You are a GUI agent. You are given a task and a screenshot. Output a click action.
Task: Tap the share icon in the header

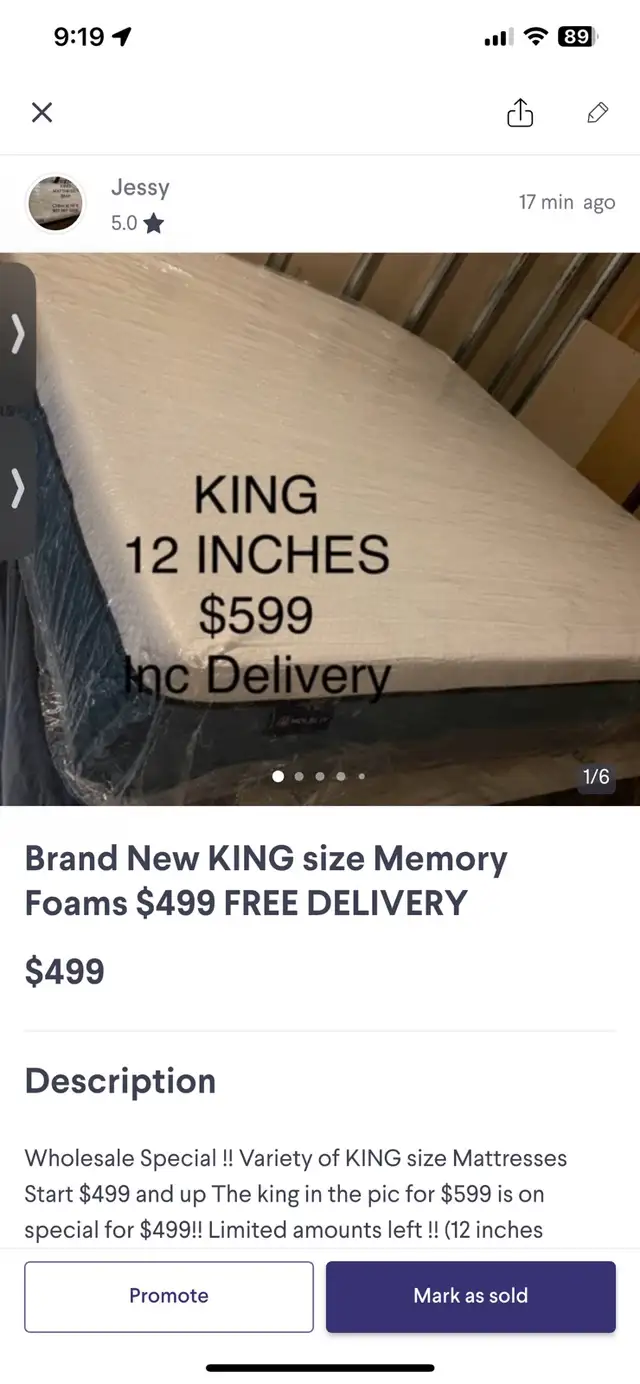(x=520, y=113)
